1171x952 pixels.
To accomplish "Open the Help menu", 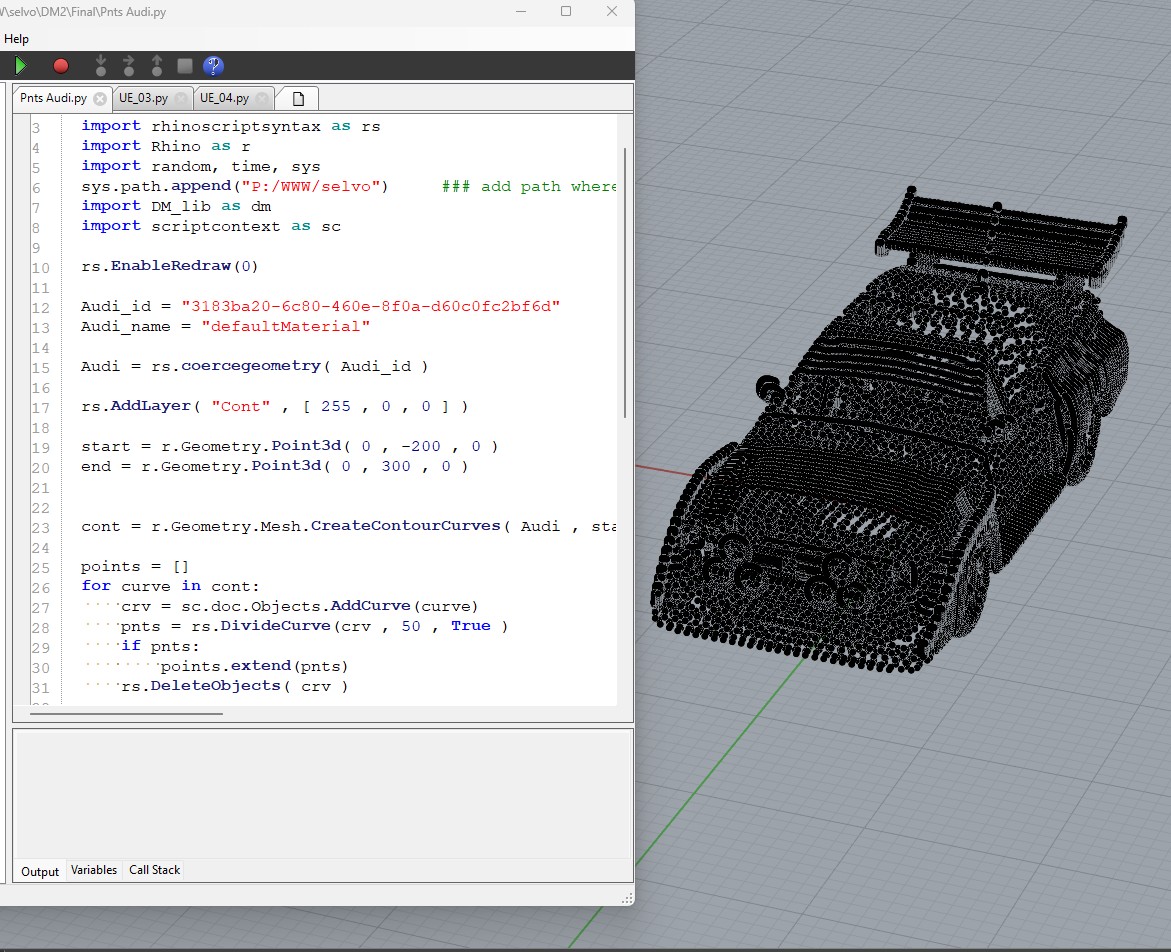I will [x=16, y=38].
